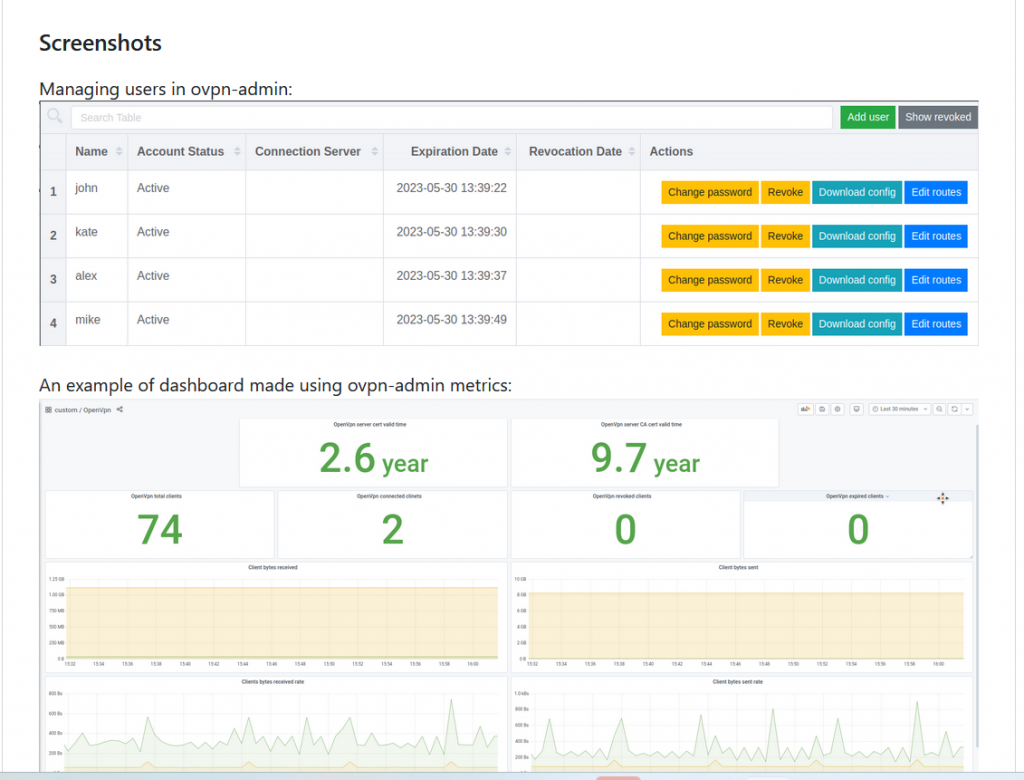Click the zoom out time range icon

pos(940,409)
